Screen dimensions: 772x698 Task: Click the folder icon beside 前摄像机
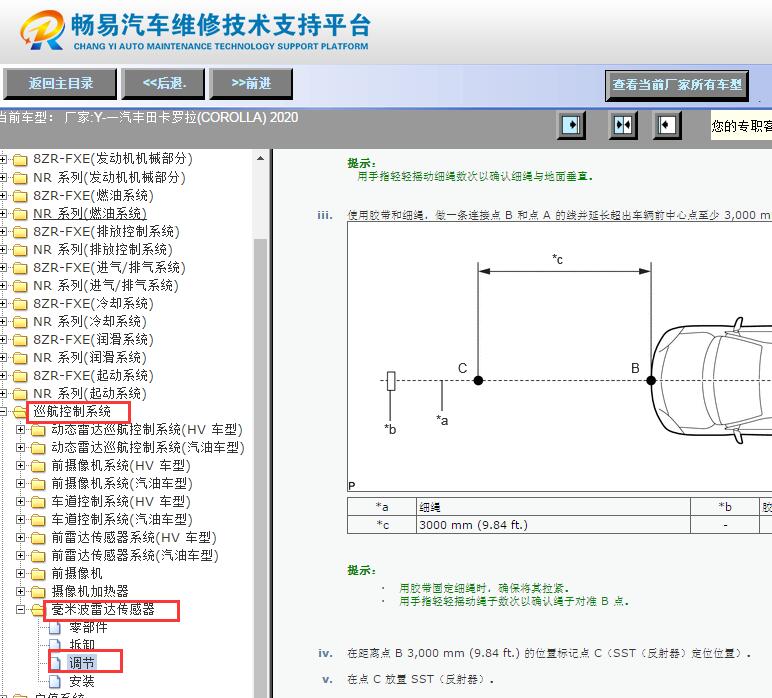click(x=38, y=574)
